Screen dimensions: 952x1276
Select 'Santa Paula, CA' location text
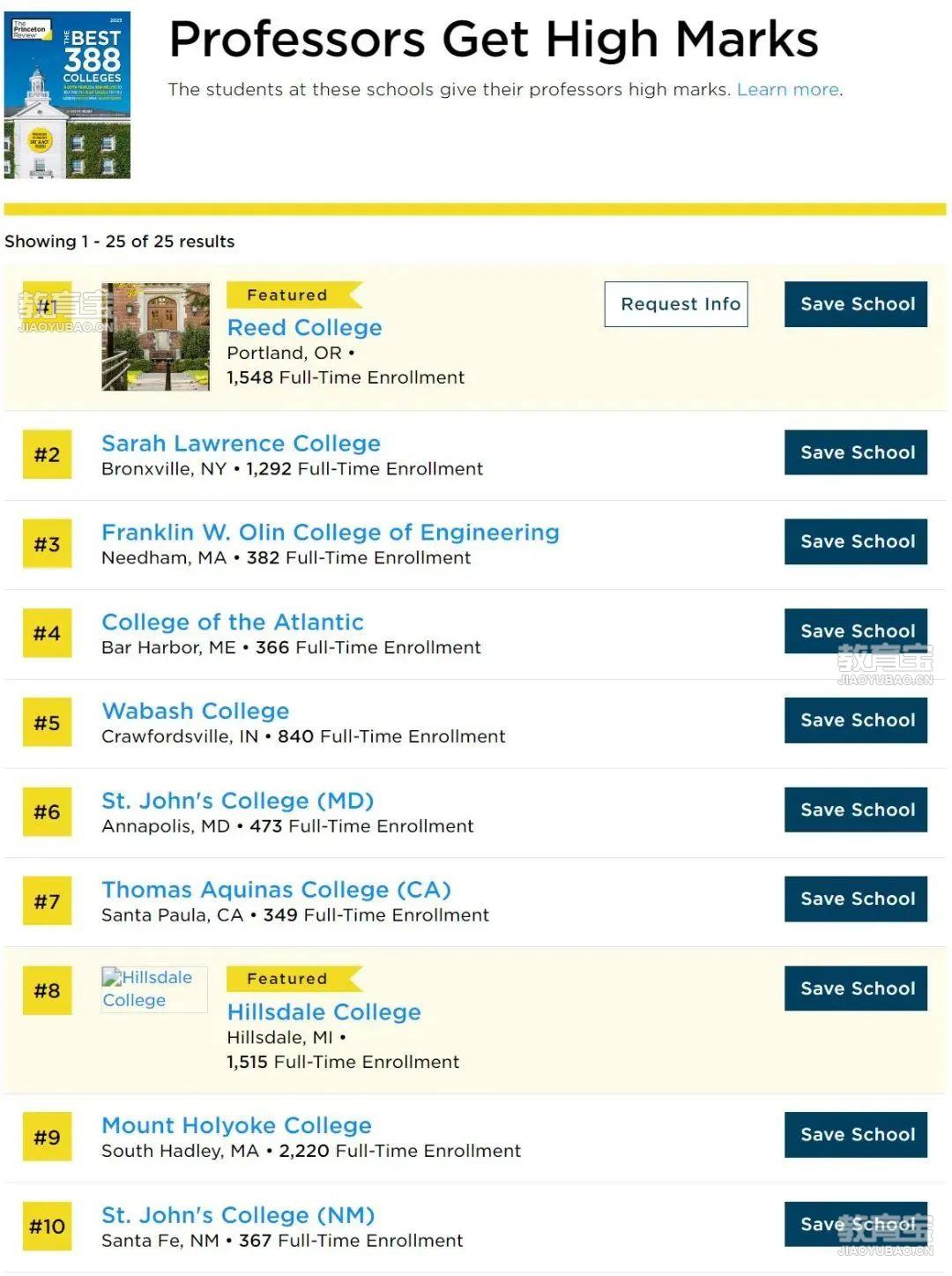coord(172,915)
